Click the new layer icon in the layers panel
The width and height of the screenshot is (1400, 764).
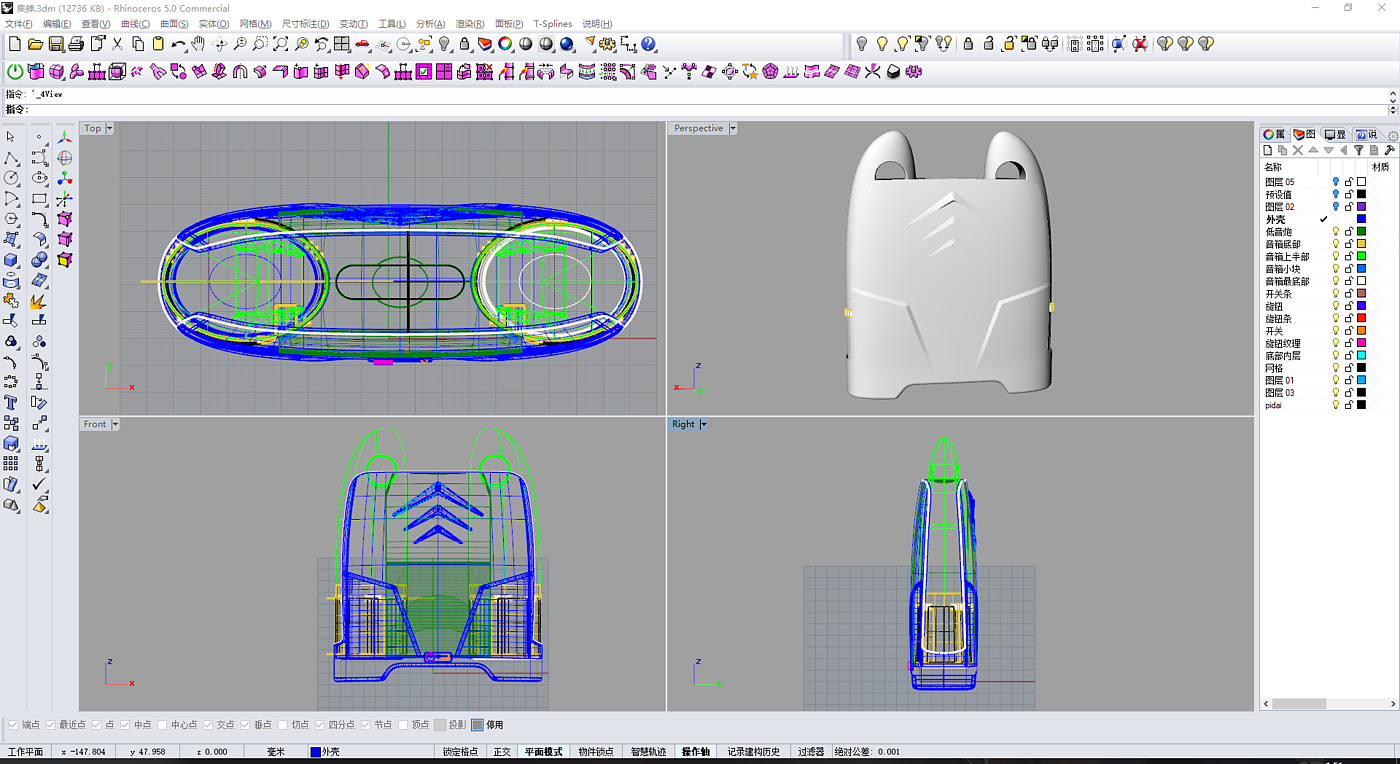pyautogui.click(x=1267, y=150)
